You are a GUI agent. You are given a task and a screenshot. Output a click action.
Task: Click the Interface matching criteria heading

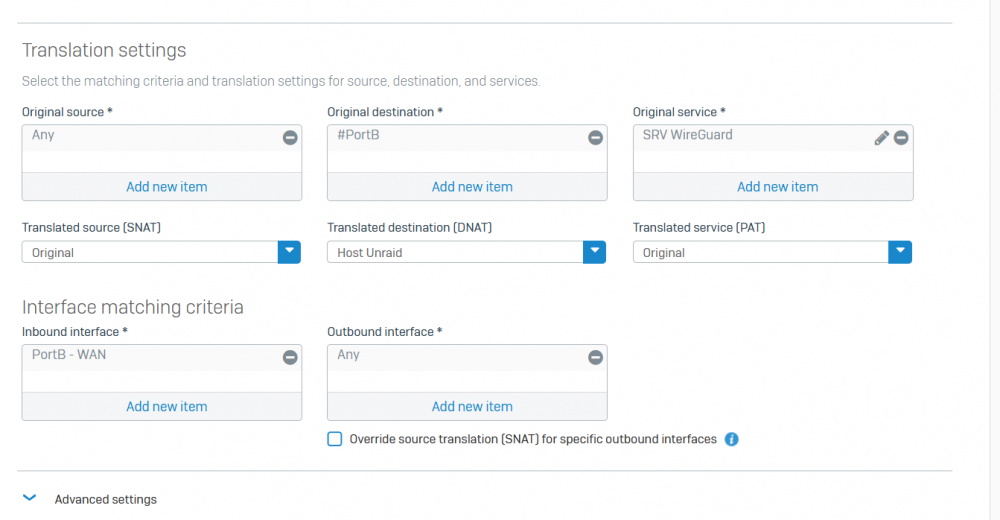133,307
